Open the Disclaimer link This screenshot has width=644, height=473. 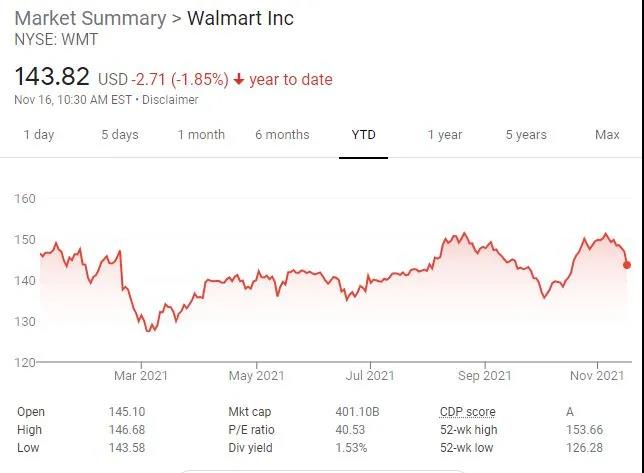click(172, 100)
